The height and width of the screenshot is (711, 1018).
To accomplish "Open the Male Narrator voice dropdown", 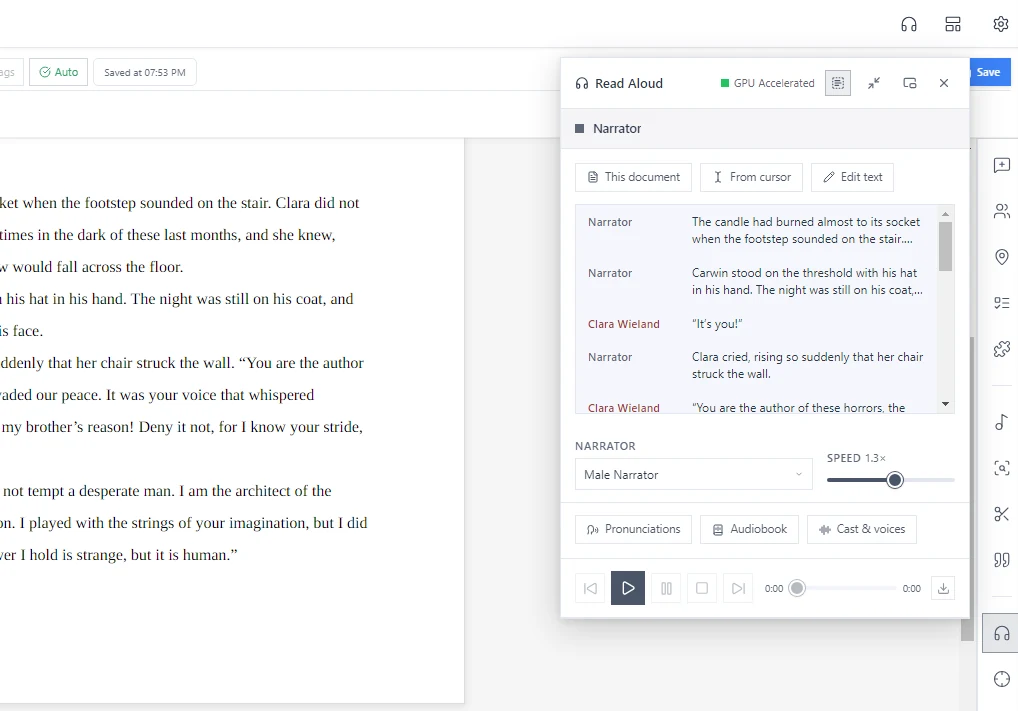I will click(693, 475).
